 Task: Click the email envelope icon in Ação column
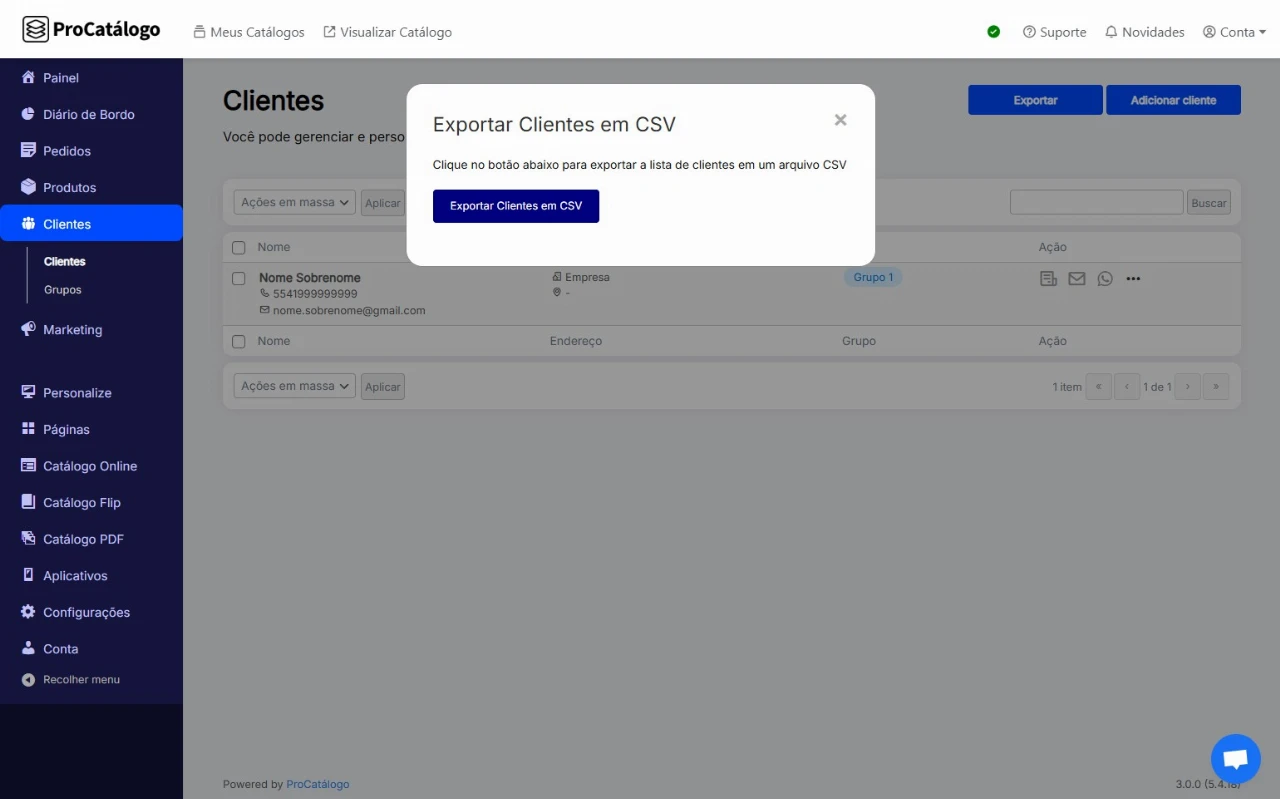tap(1076, 279)
